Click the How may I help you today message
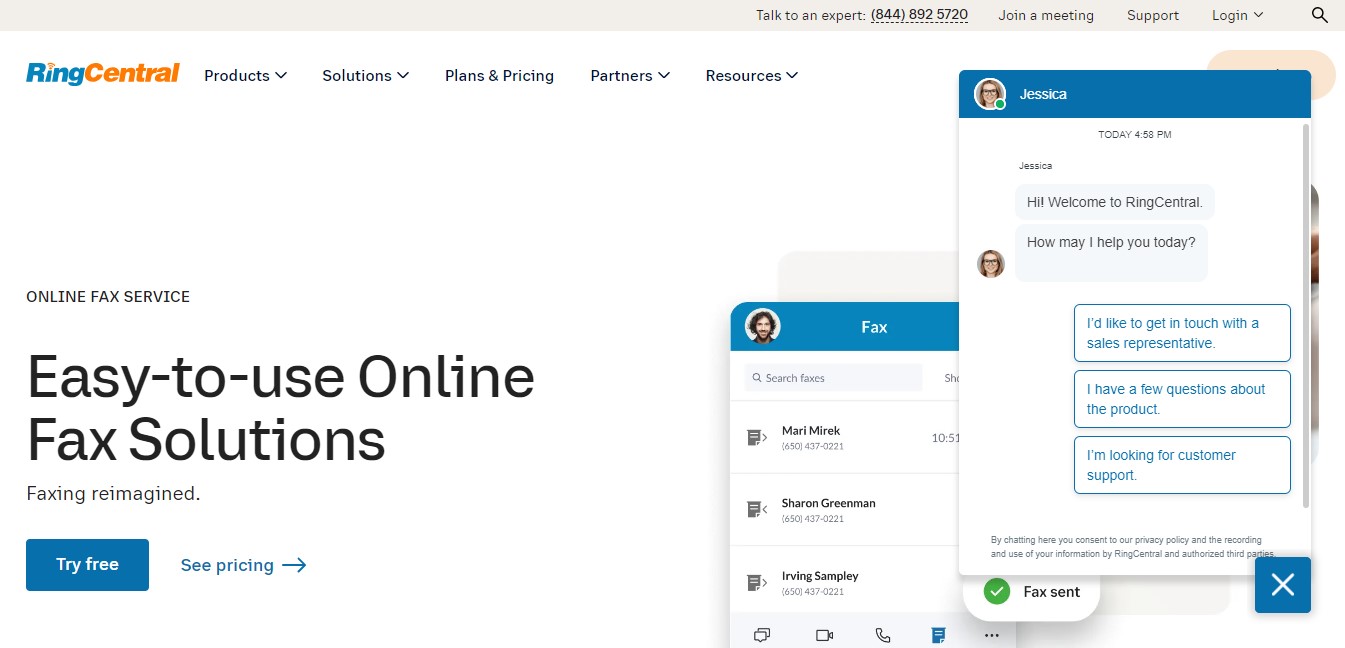The image size is (1345, 648). click(x=1111, y=252)
